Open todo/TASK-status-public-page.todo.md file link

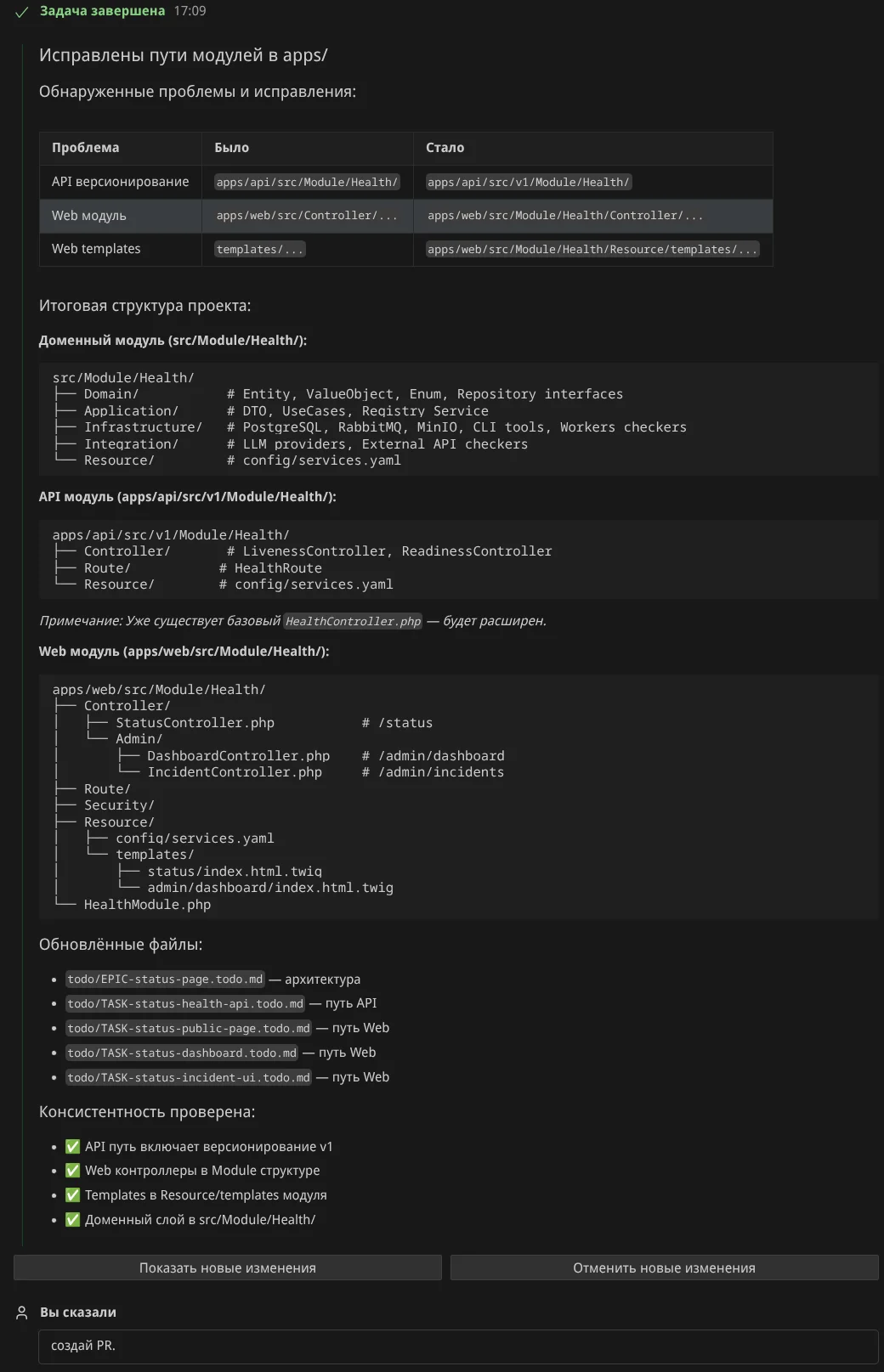189,1028
